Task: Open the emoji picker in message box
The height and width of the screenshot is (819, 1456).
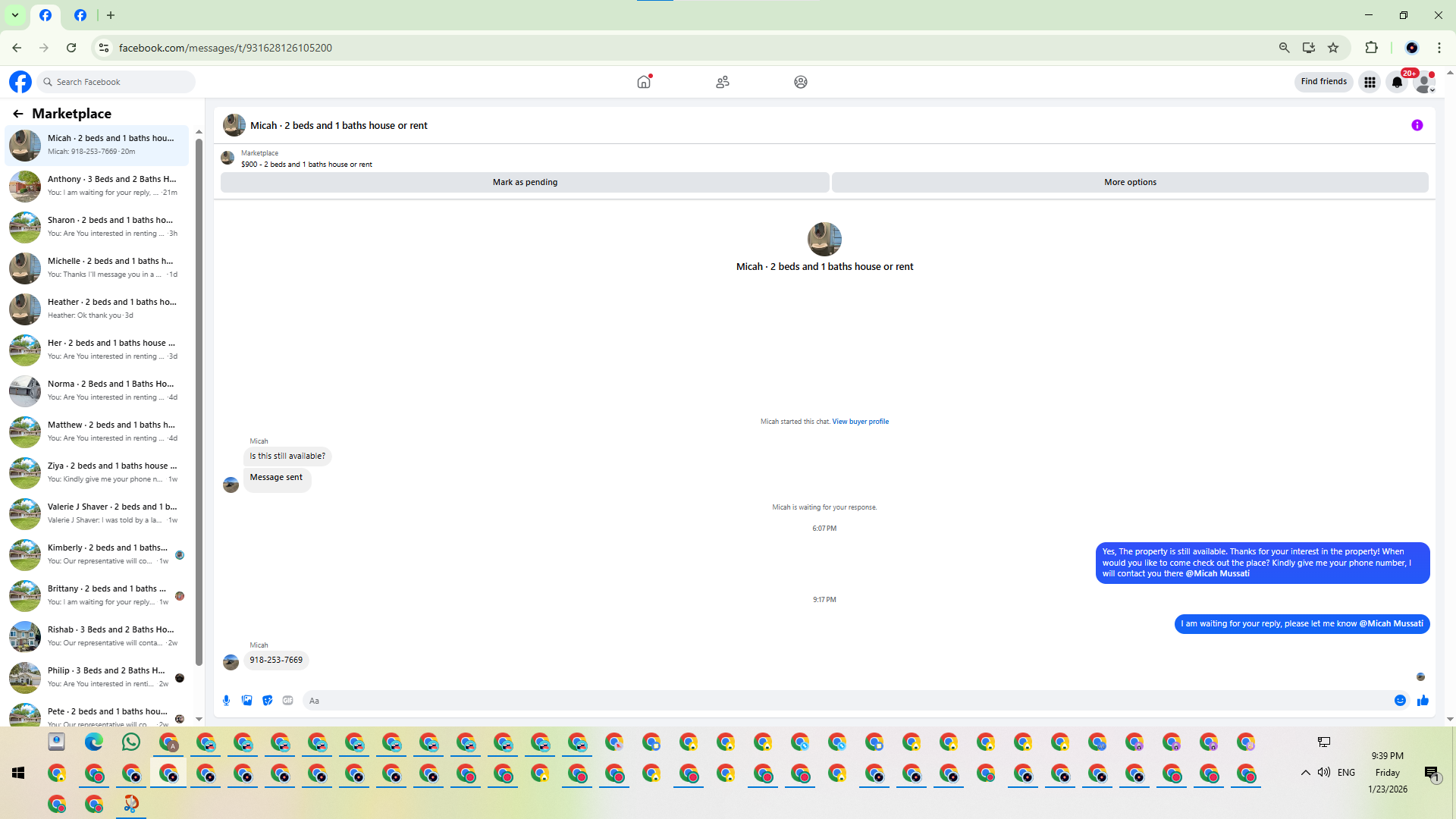Action: point(1400,701)
